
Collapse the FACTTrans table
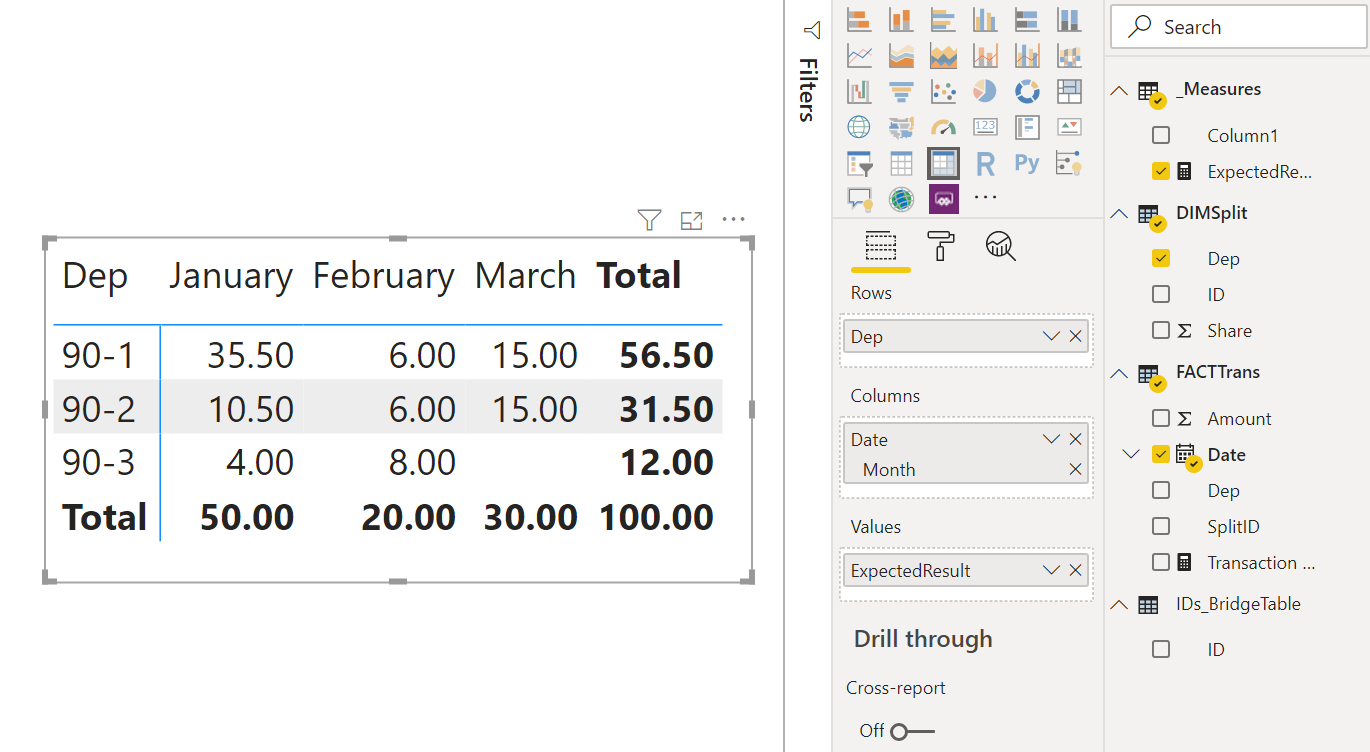point(1119,373)
